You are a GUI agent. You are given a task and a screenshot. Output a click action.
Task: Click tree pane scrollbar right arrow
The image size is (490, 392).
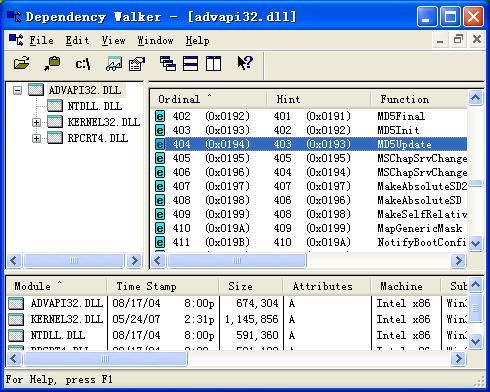pyautogui.click(x=134, y=260)
